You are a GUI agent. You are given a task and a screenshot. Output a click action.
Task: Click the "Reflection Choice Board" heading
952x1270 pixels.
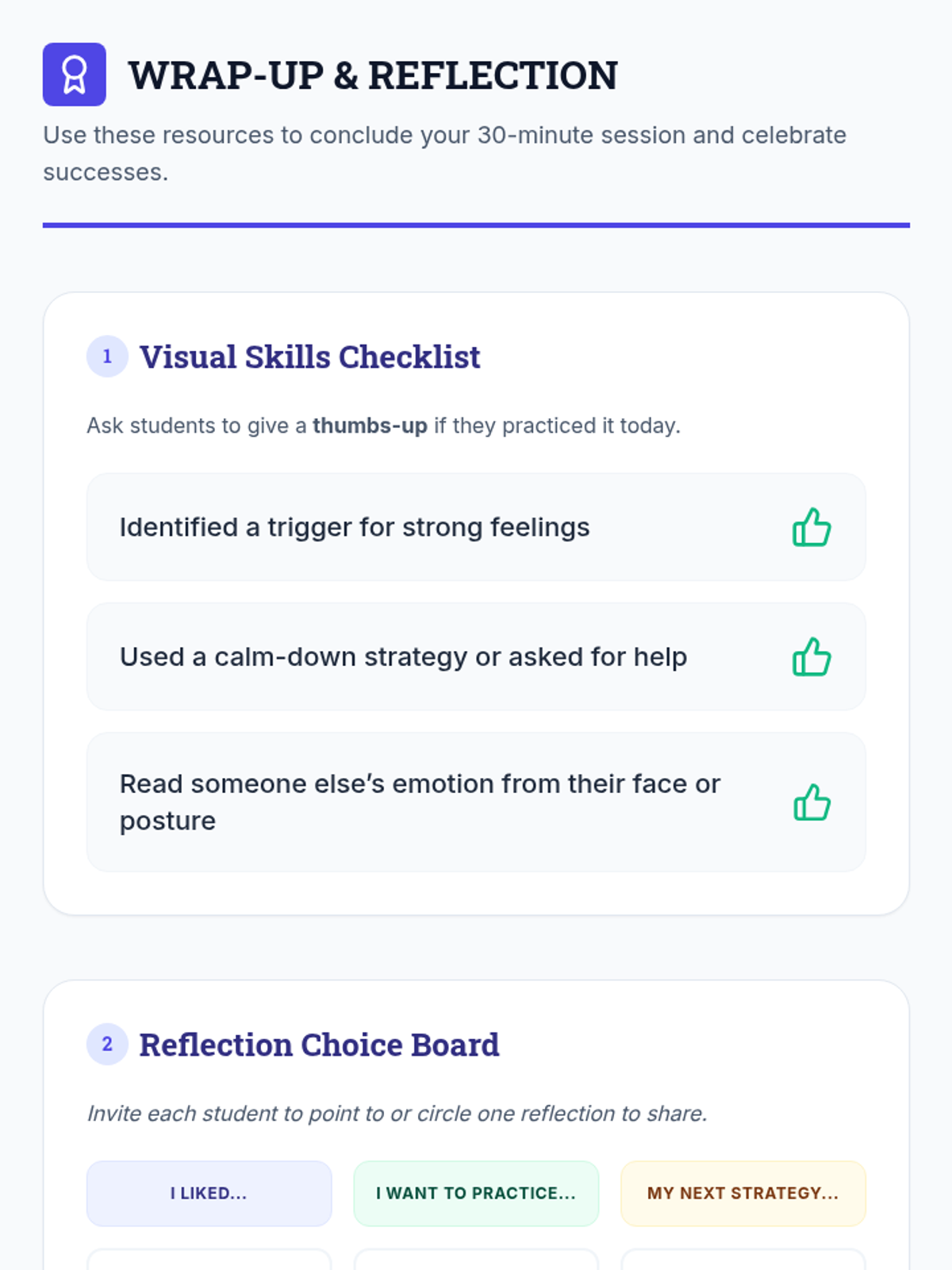coord(320,1045)
